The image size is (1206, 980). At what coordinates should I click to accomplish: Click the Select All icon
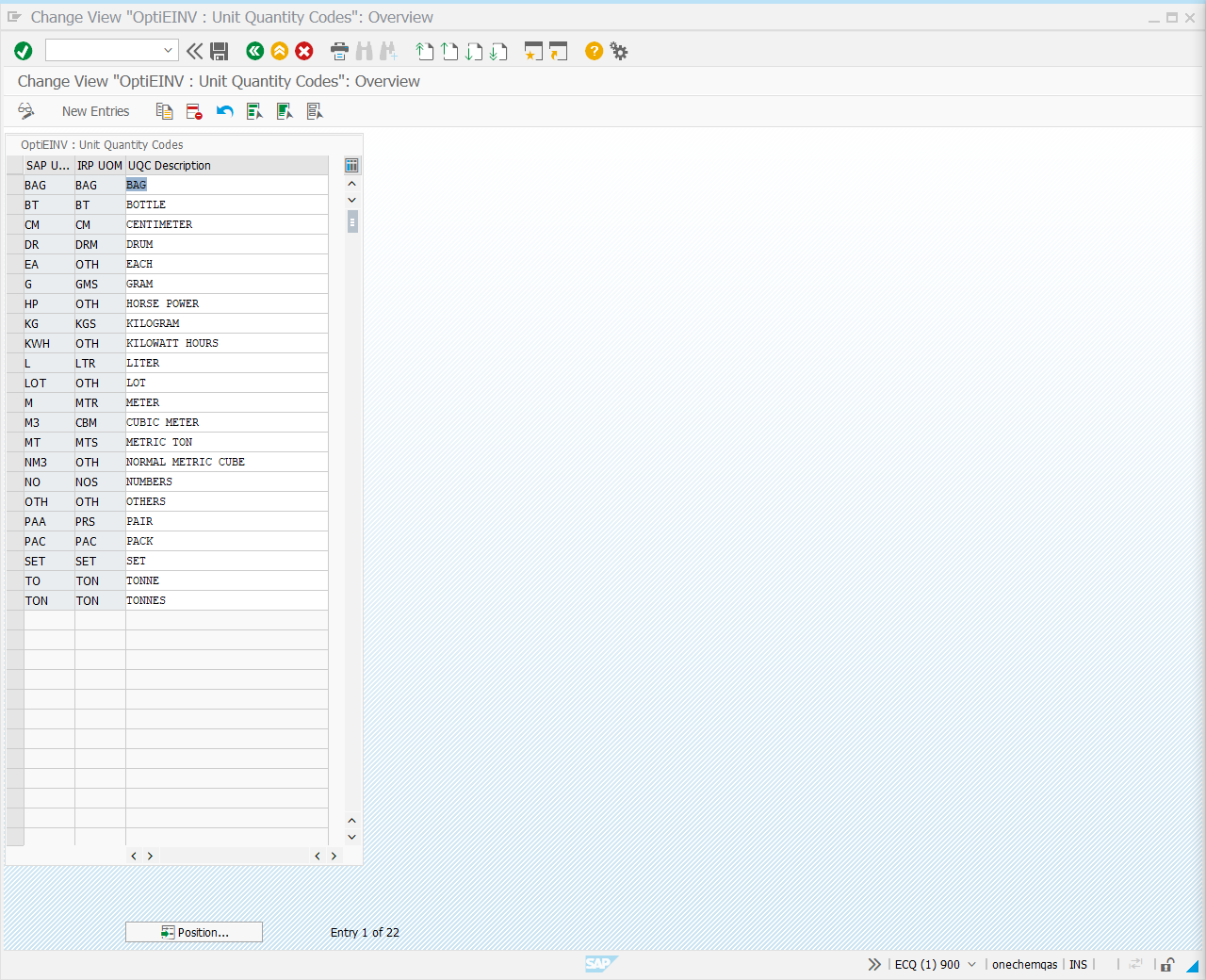point(254,111)
